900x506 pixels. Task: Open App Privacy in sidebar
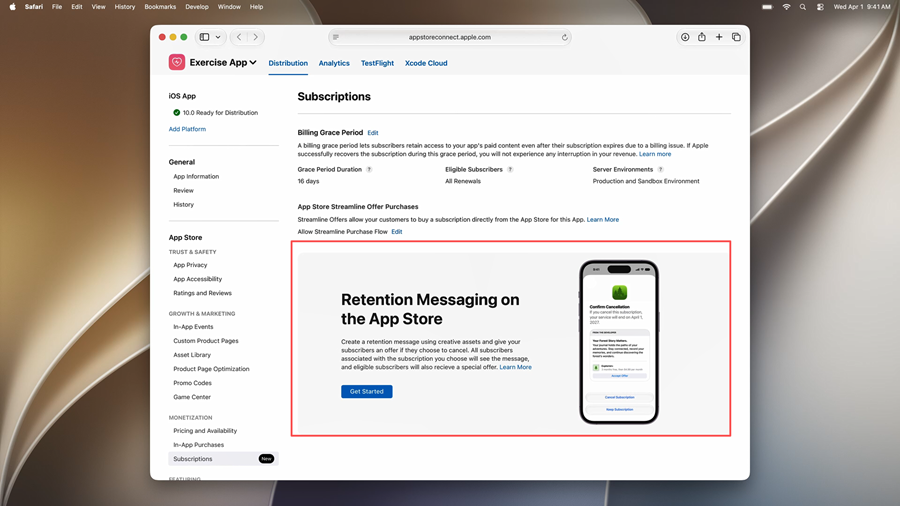coord(190,265)
